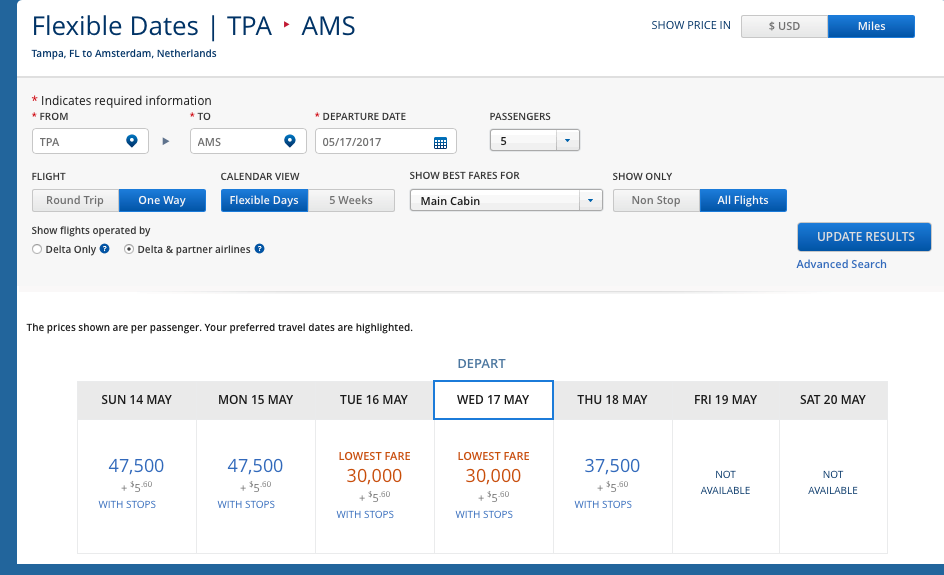
Task: Switch price display to $ USD
Action: (784, 26)
